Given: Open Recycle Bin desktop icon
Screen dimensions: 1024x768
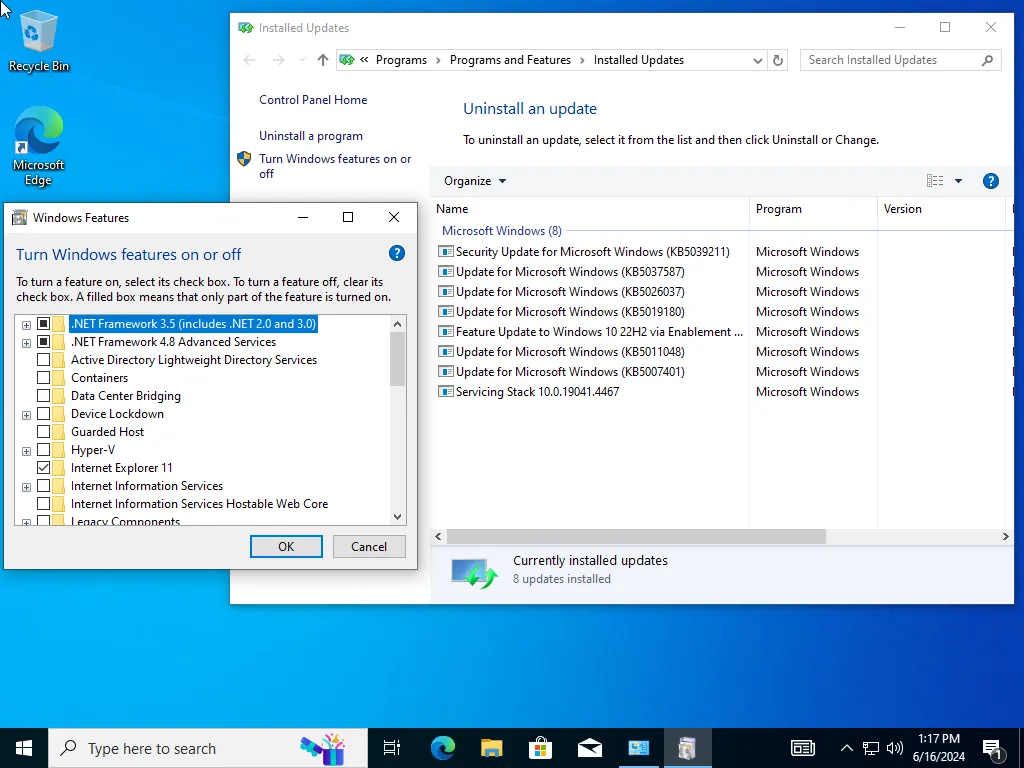Looking at the screenshot, I should [38, 42].
